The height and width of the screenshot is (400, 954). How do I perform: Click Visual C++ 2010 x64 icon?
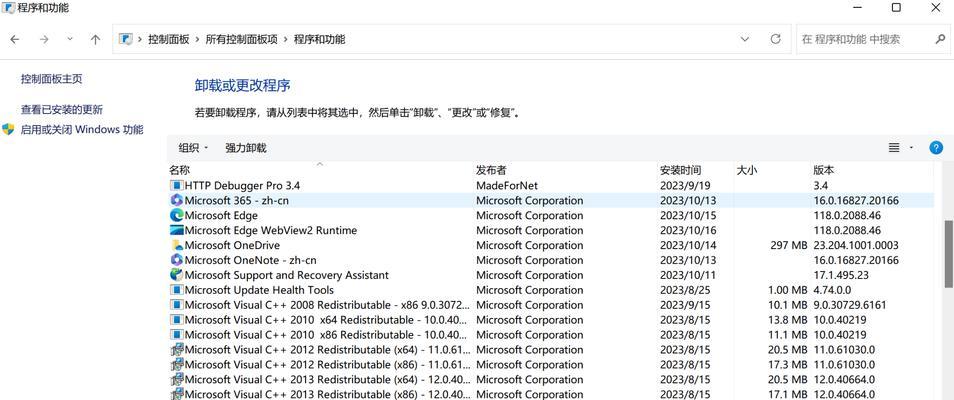(x=176, y=320)
